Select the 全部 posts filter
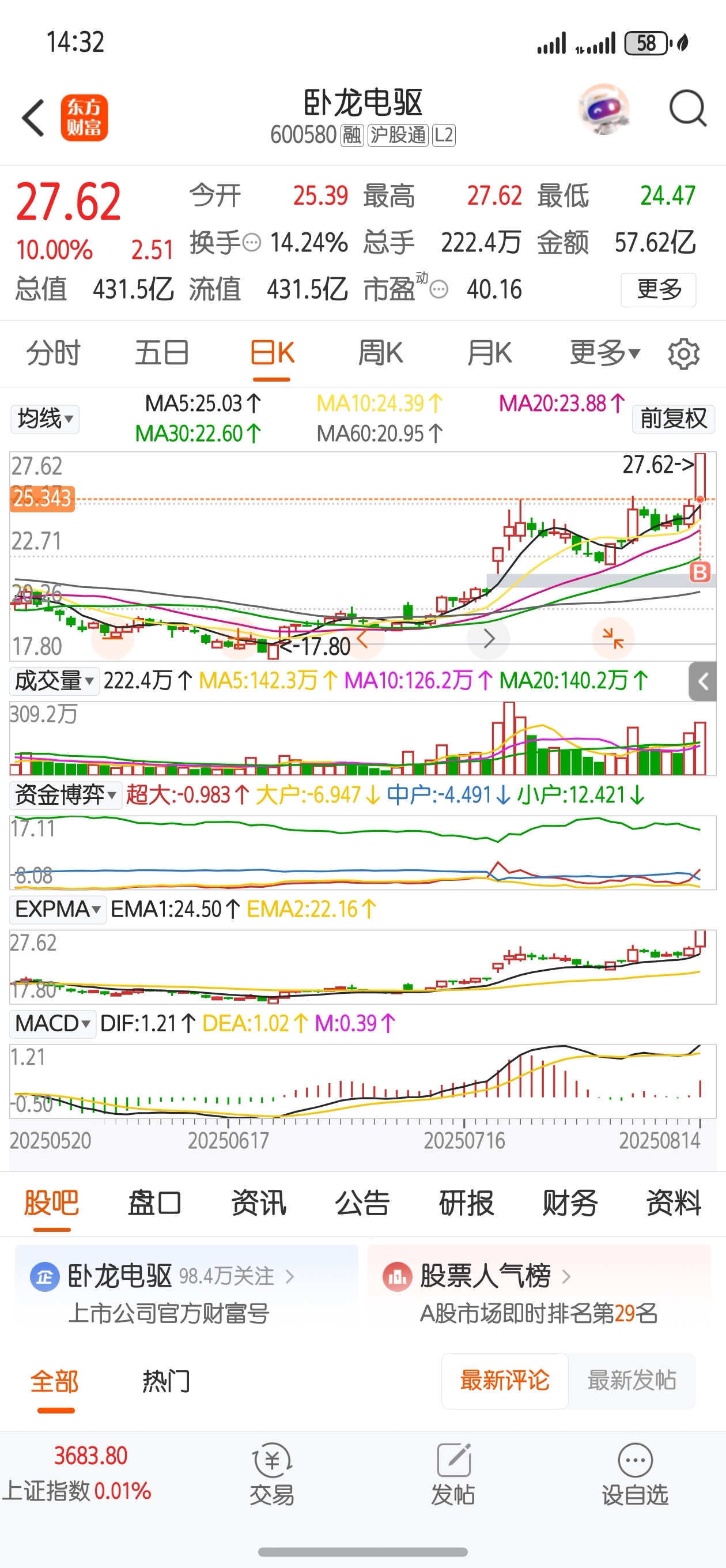Screen dimensions: 726x1568 [55, 1381]
